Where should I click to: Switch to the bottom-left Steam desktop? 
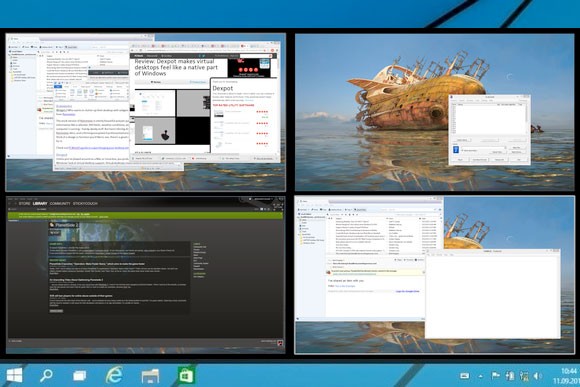[x=146, y=275]
